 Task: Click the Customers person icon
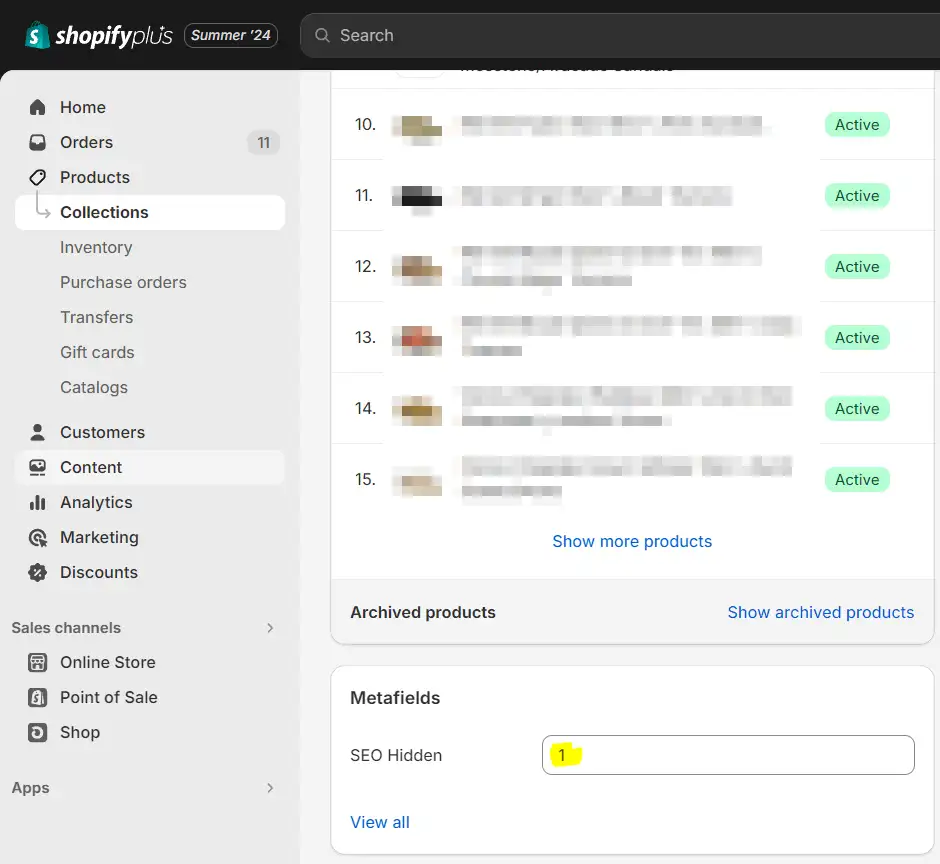pos(38,432)
